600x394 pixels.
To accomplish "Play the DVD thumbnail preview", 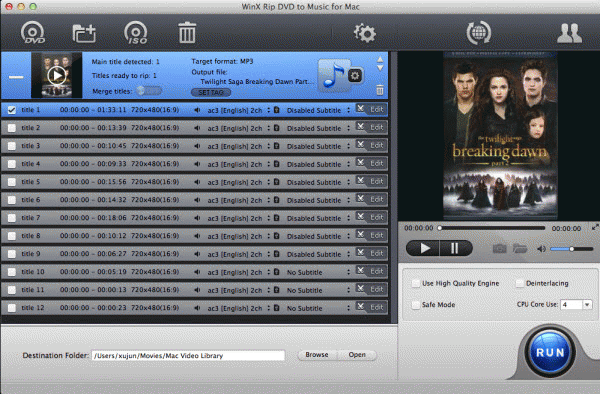I will point(57,75).
